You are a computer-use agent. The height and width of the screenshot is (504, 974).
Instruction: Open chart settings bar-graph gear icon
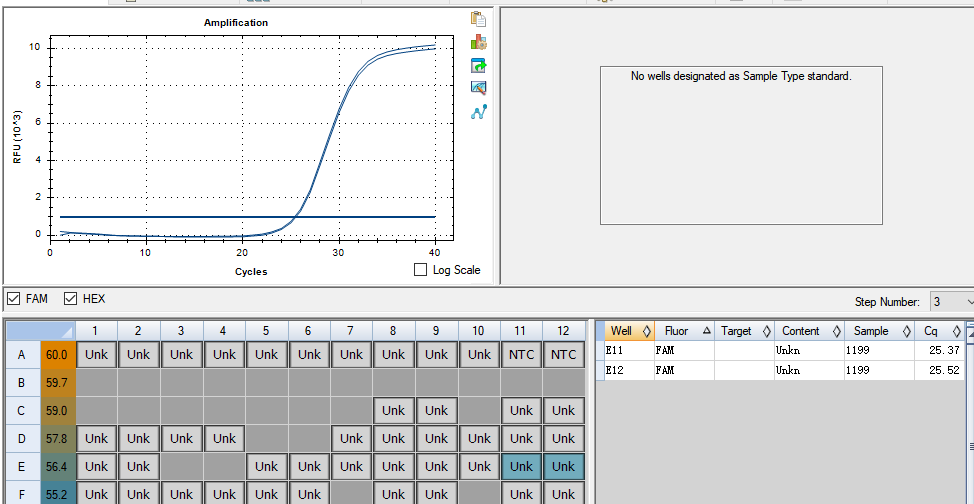[478, 42]
